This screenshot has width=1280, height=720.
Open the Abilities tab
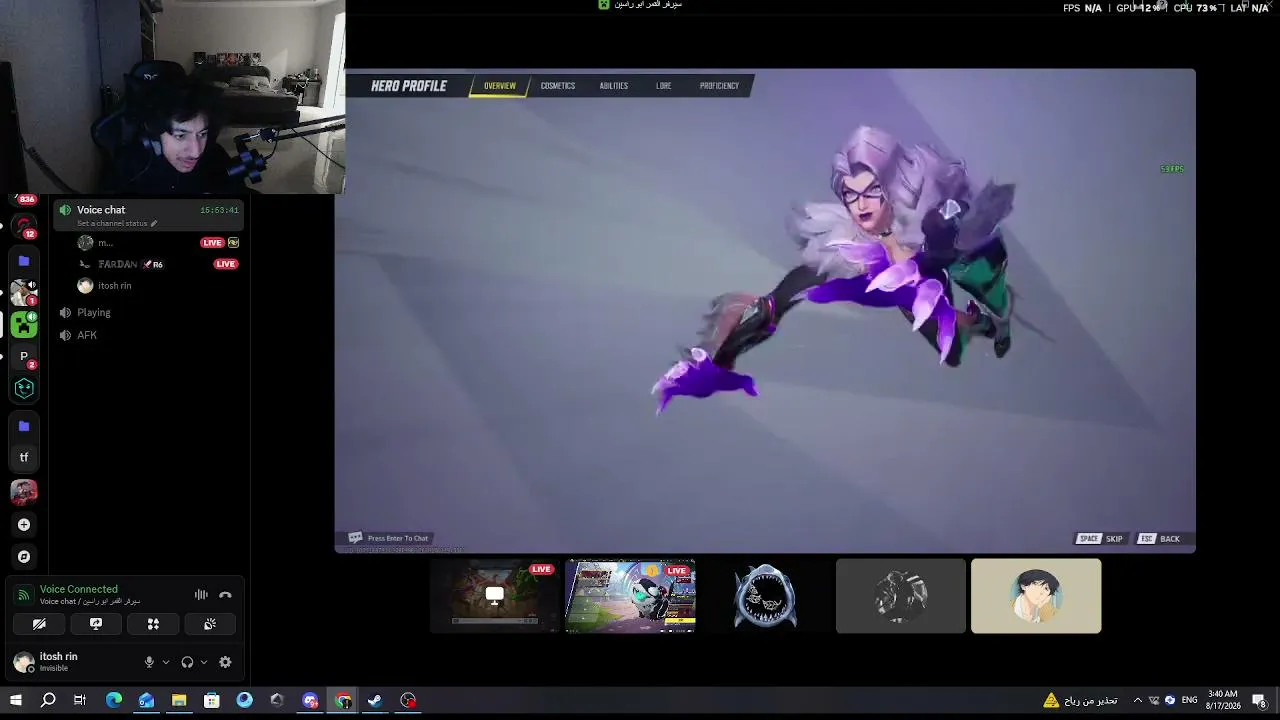pos(614,86)
